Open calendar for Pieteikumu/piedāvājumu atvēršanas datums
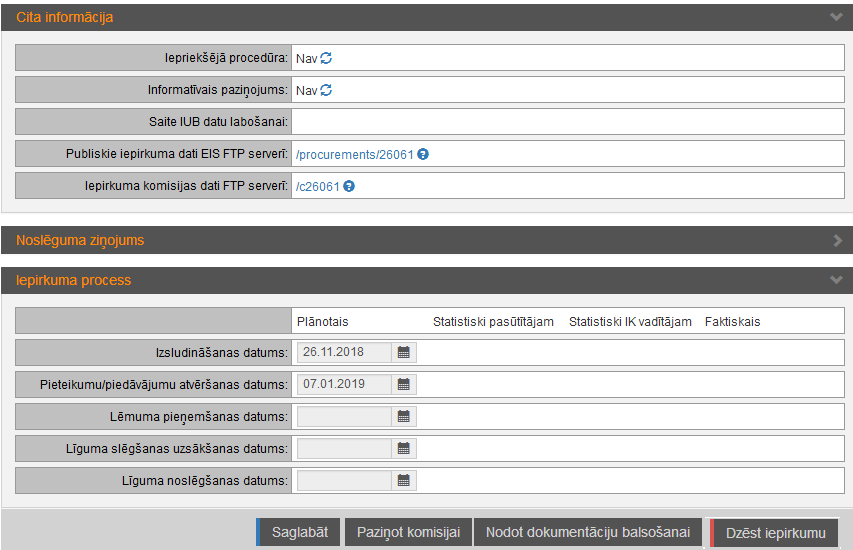Viewport: 853px width, 550px height. (404, 384)
